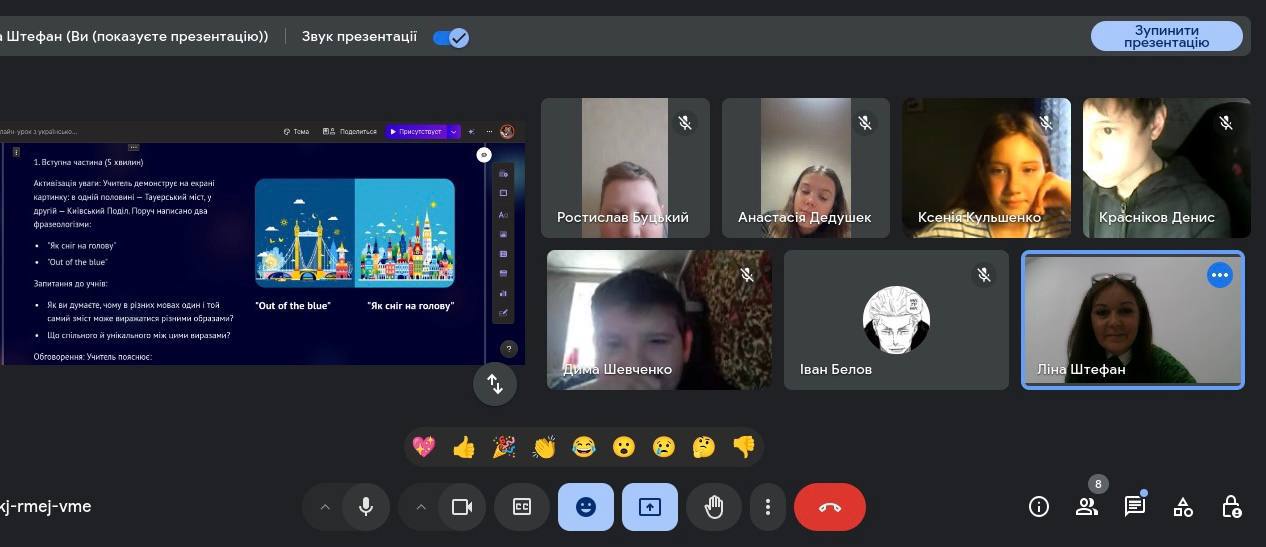
Task: Send the heart emoji reaction
Action: coord(424,447)
